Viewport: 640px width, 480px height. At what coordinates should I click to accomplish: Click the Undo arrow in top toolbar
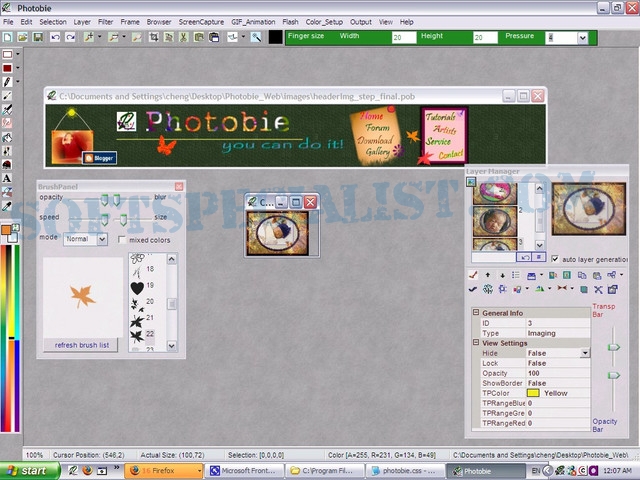point(55,38)
